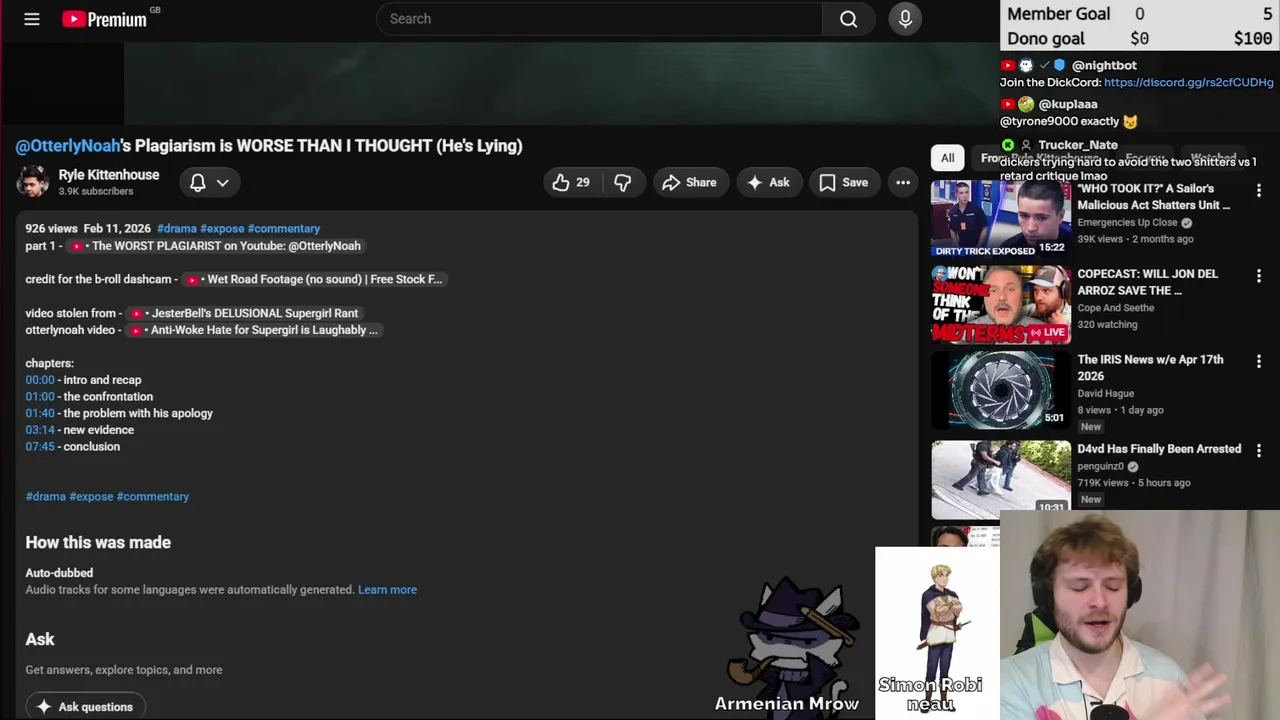Open @OtterlyNoah mention in title

(68, 146)
